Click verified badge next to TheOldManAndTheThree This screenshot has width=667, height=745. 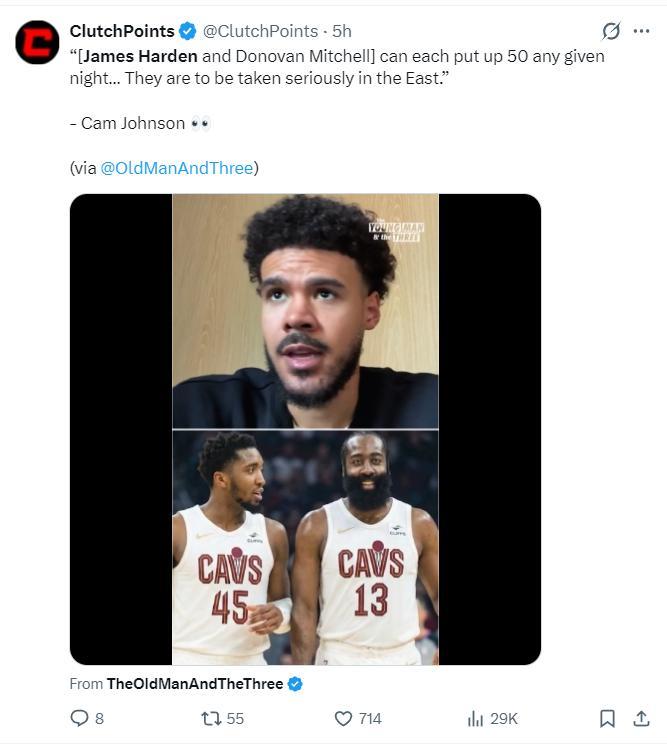click(295, 684)
